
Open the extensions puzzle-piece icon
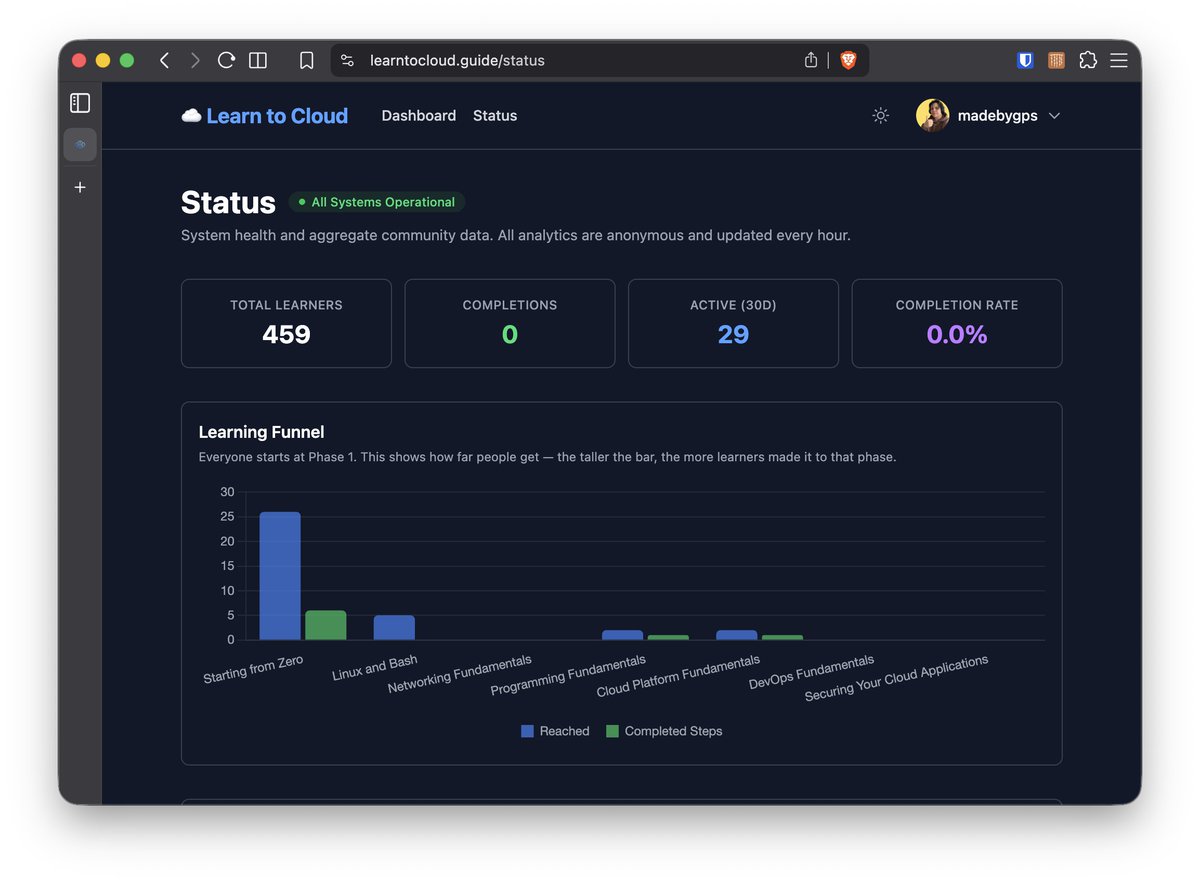[1088, 60]
